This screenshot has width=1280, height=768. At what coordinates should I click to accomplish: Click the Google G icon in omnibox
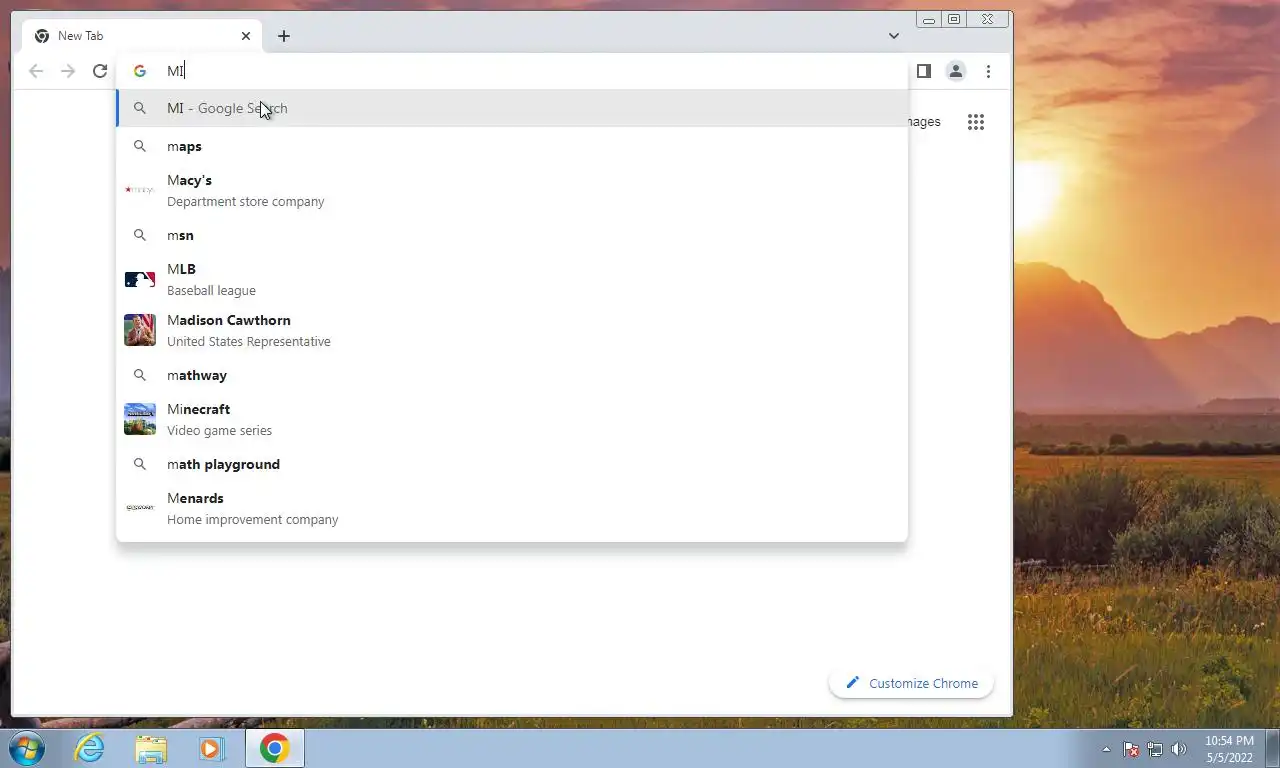tap(140, 71)
